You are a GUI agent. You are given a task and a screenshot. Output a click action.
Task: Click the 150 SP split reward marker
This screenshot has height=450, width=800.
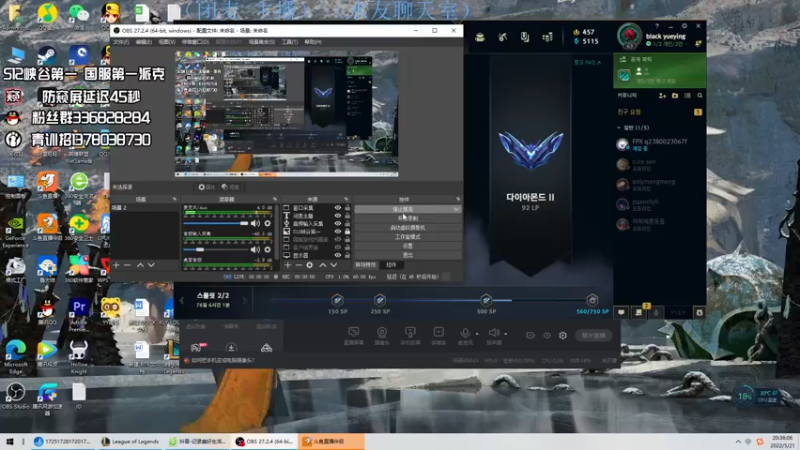click(337, 300)
